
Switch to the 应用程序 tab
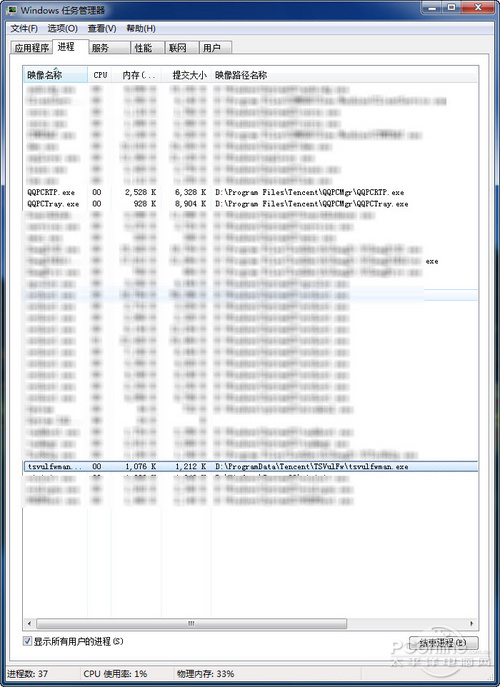(32, 48)
